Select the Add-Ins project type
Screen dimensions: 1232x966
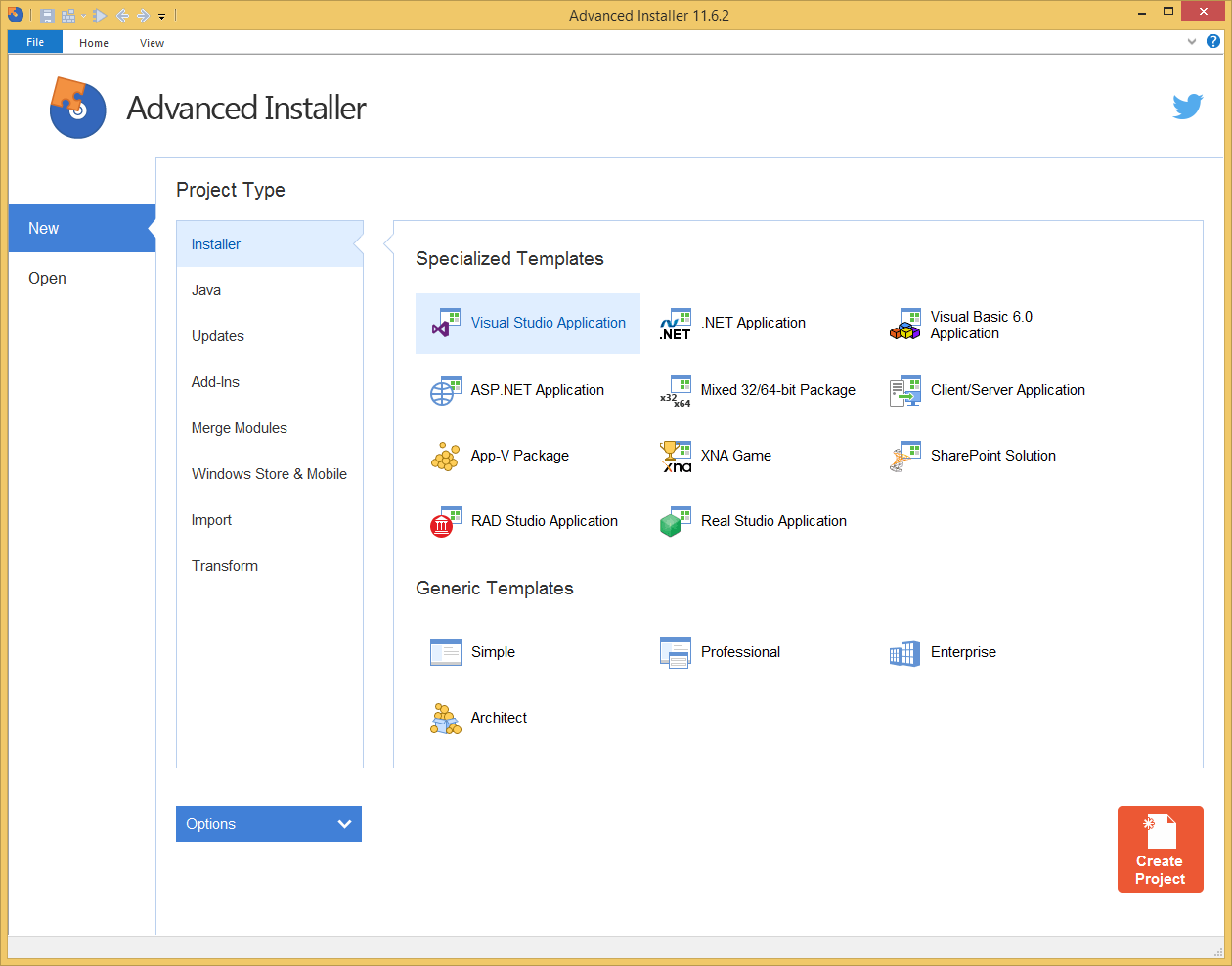point(270,382)
